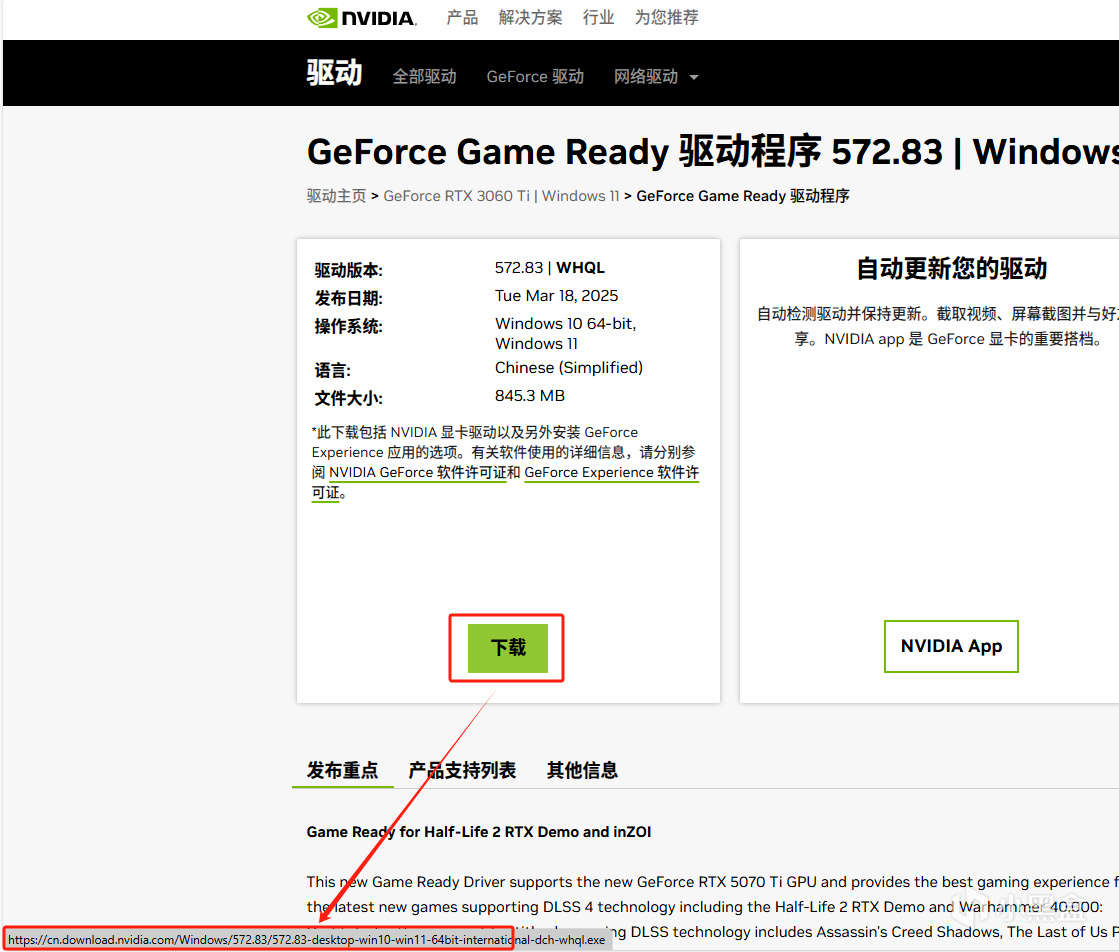Switch to the 发布重点 tab
The width and height of the screenshot is (1119, 952).
tap(343, 770)
